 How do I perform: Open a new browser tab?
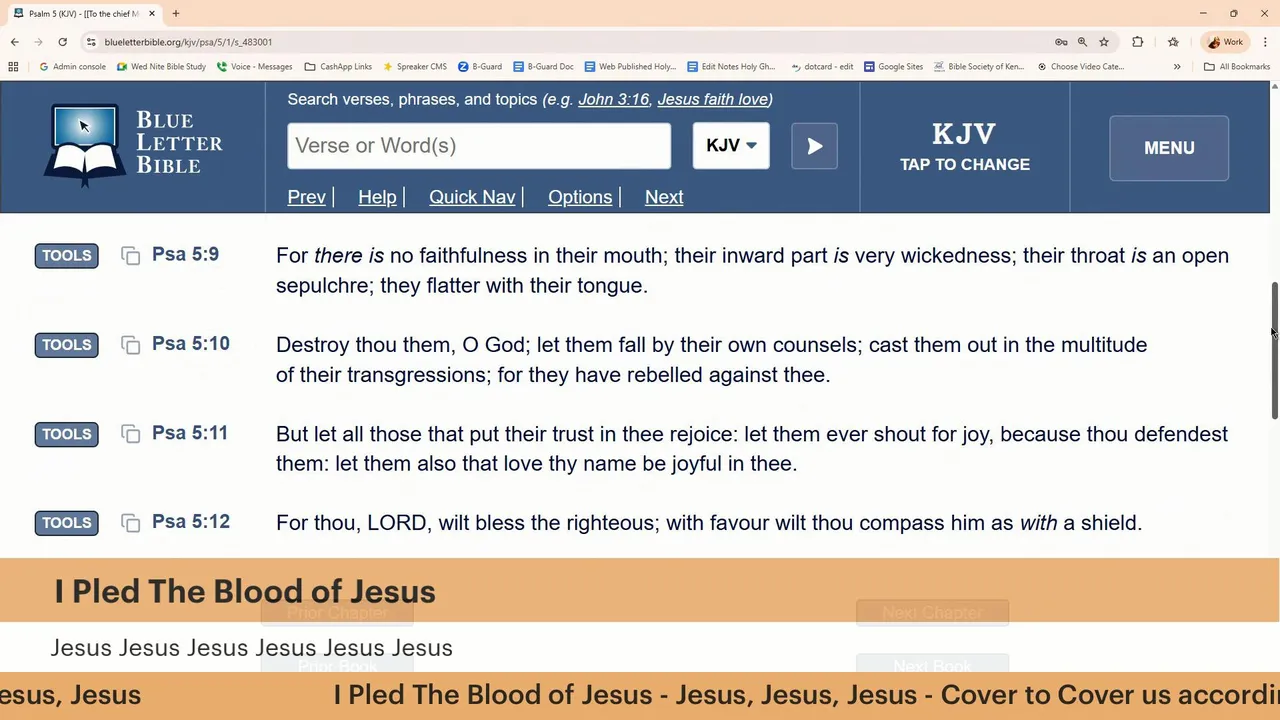pyautogui.click(x=175, y=13)
